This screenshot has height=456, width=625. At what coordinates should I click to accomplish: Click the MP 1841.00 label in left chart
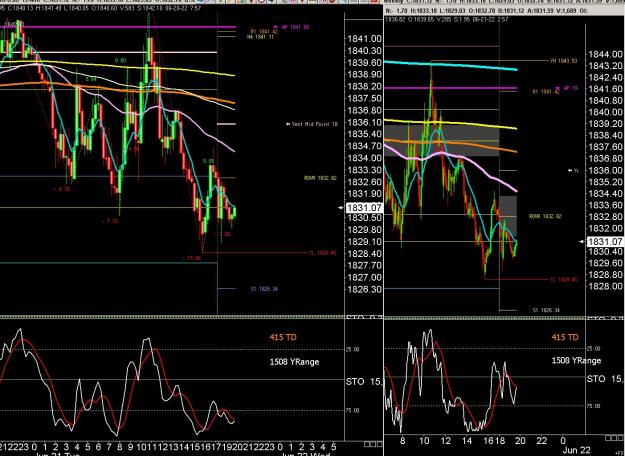[x=293, y=27]
